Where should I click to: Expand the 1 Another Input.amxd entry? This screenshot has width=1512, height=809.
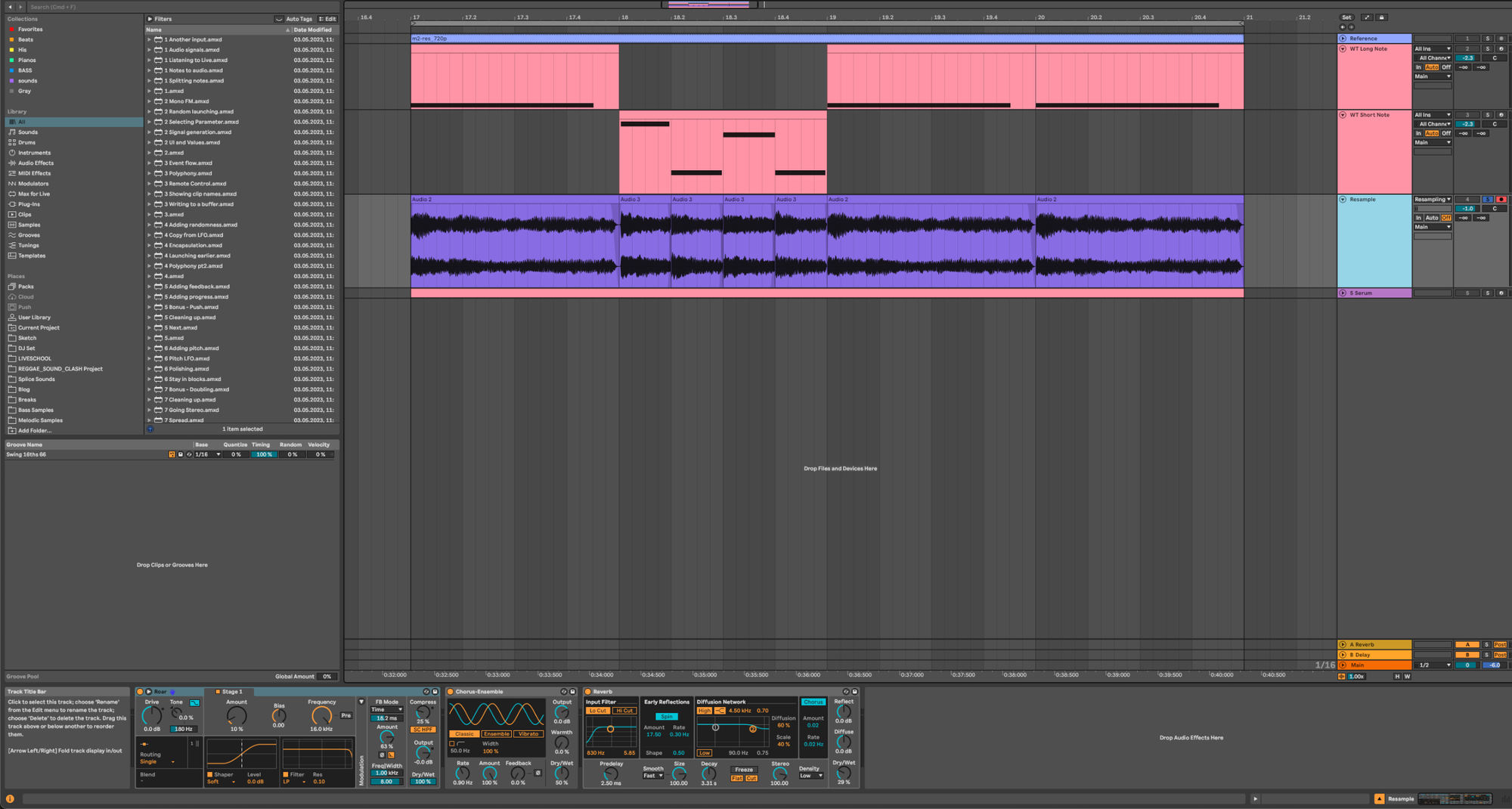149,40
